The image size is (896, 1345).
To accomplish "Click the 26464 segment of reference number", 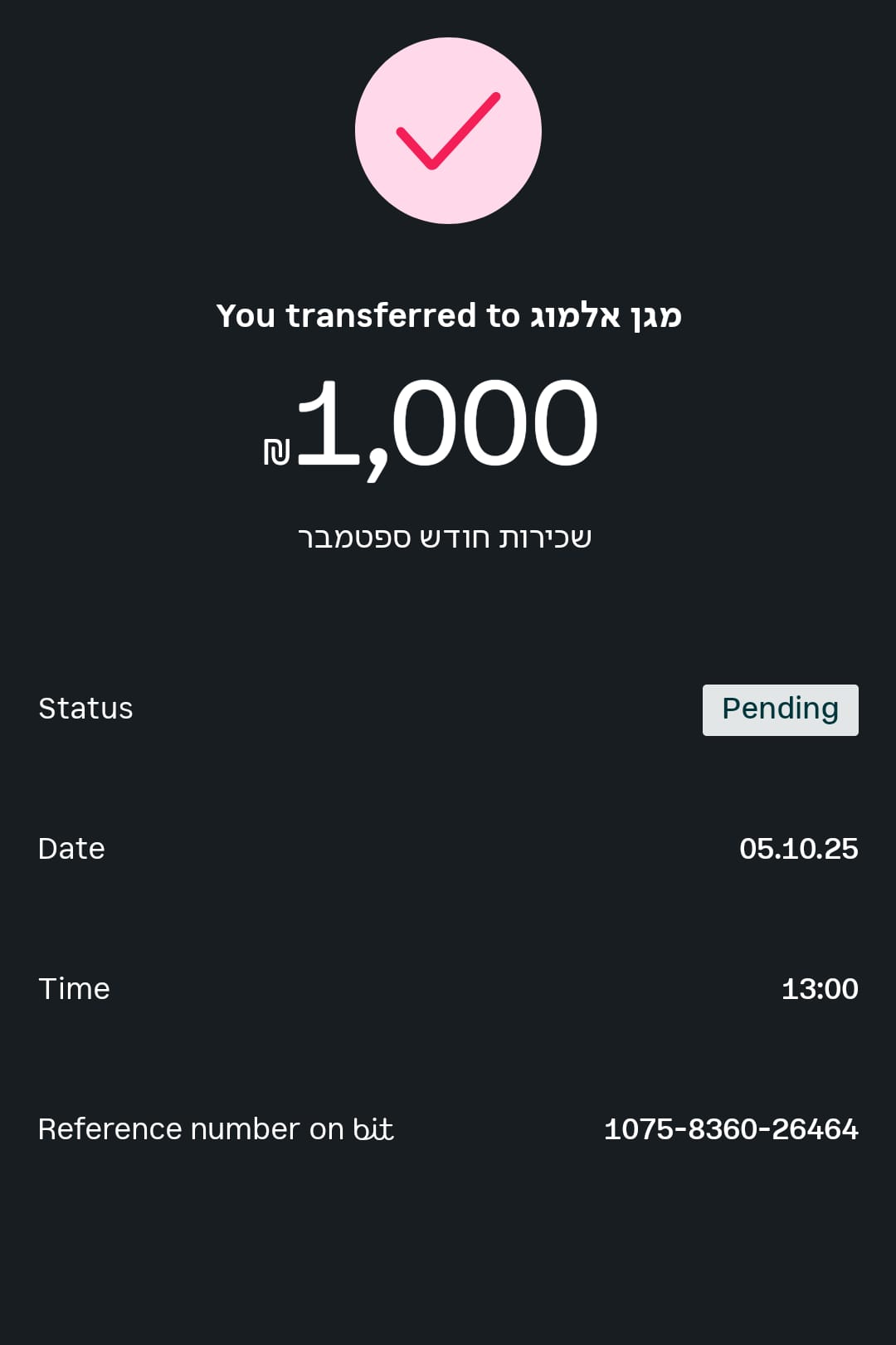I will tap(815, 1129).
